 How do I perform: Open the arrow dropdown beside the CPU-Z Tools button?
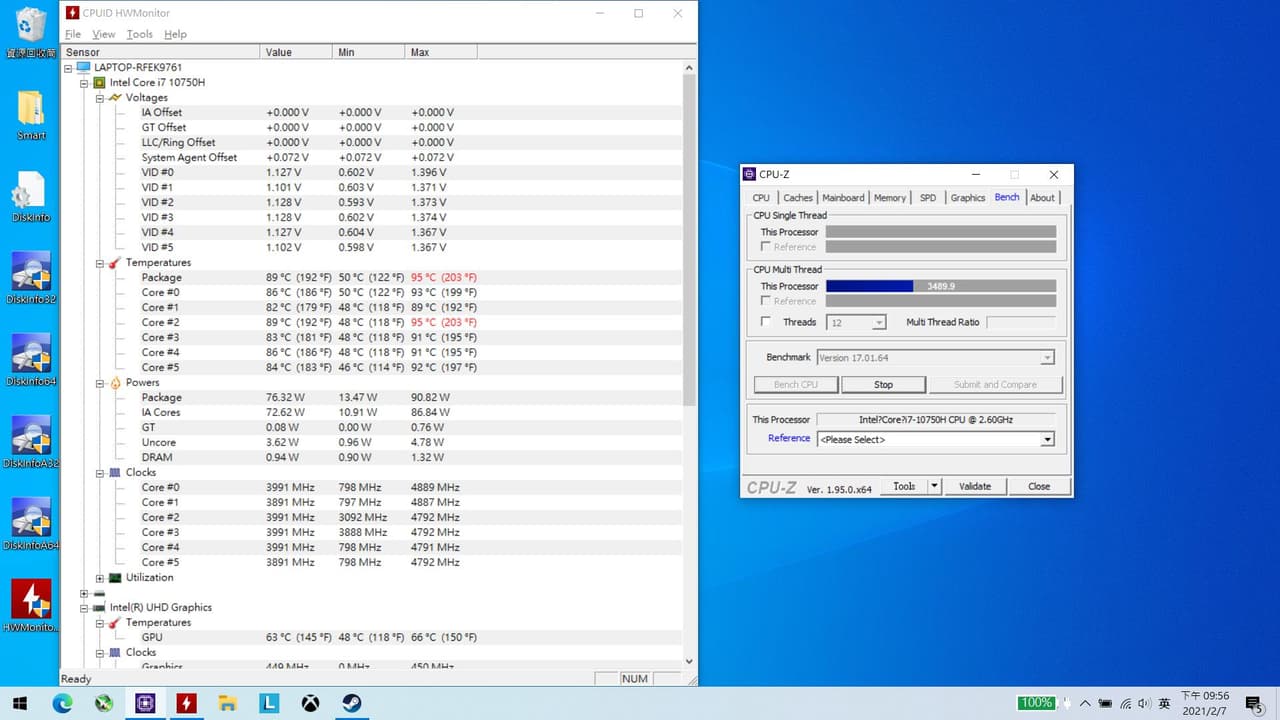tap(934, 486)
